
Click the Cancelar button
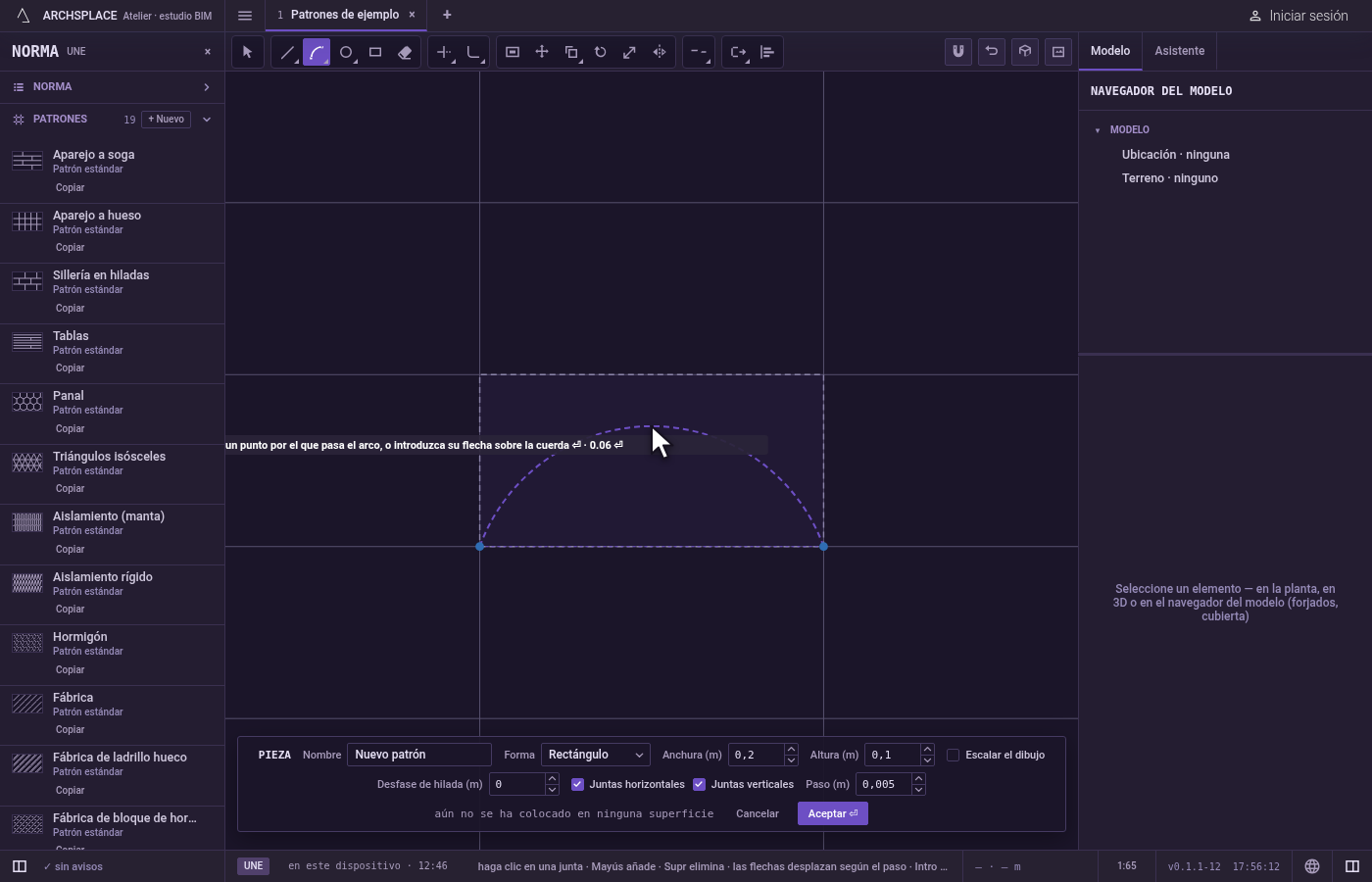tap(758, 813)
